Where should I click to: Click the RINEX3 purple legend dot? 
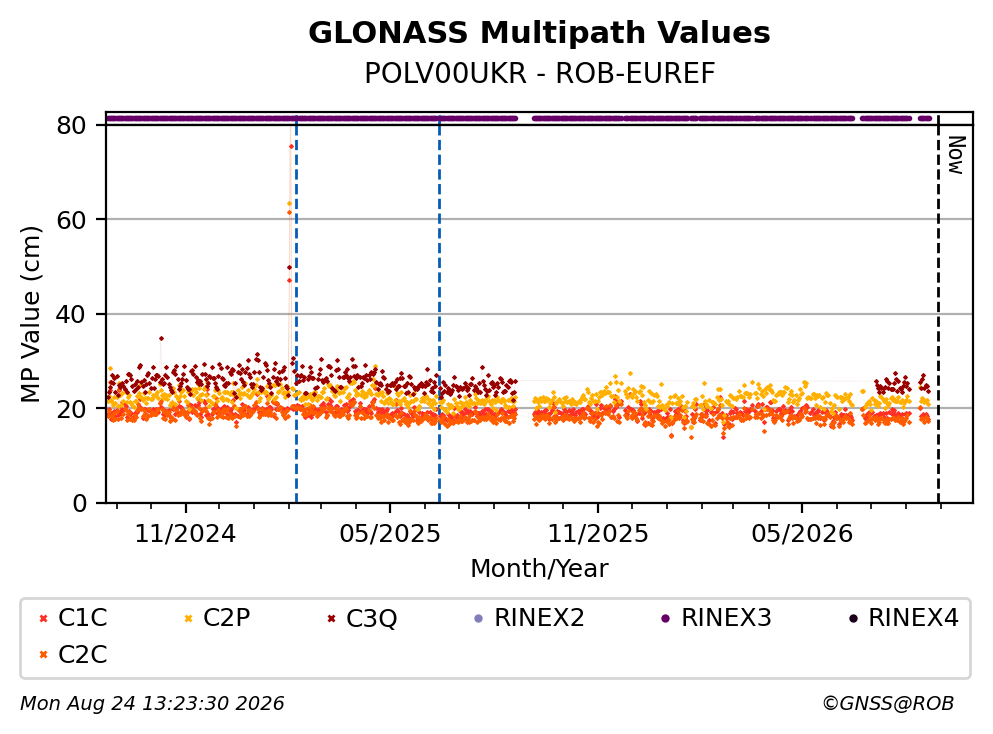pyautogui.click(x=665, y=618)
